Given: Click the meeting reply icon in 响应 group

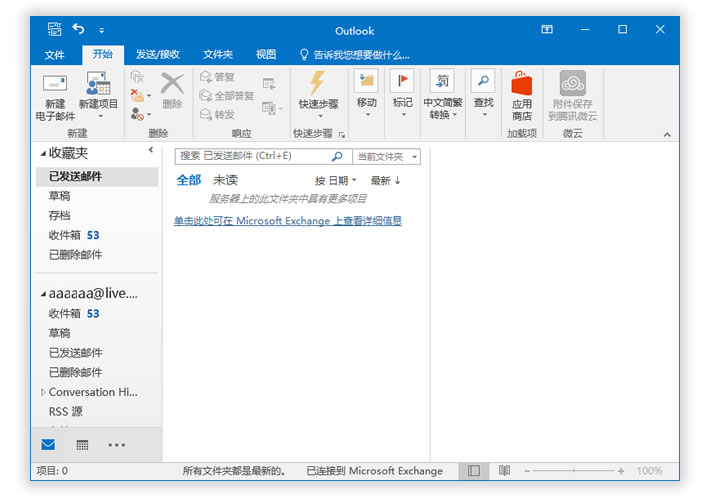Looking at the screenshot, I should point(269,83).
